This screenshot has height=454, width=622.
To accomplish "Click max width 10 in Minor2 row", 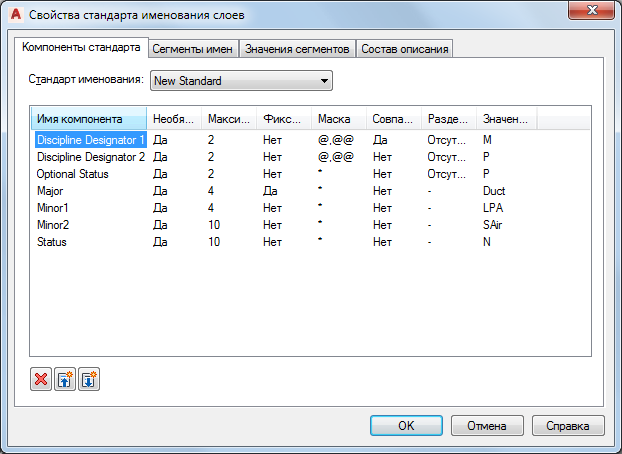I will coord(214,225).
